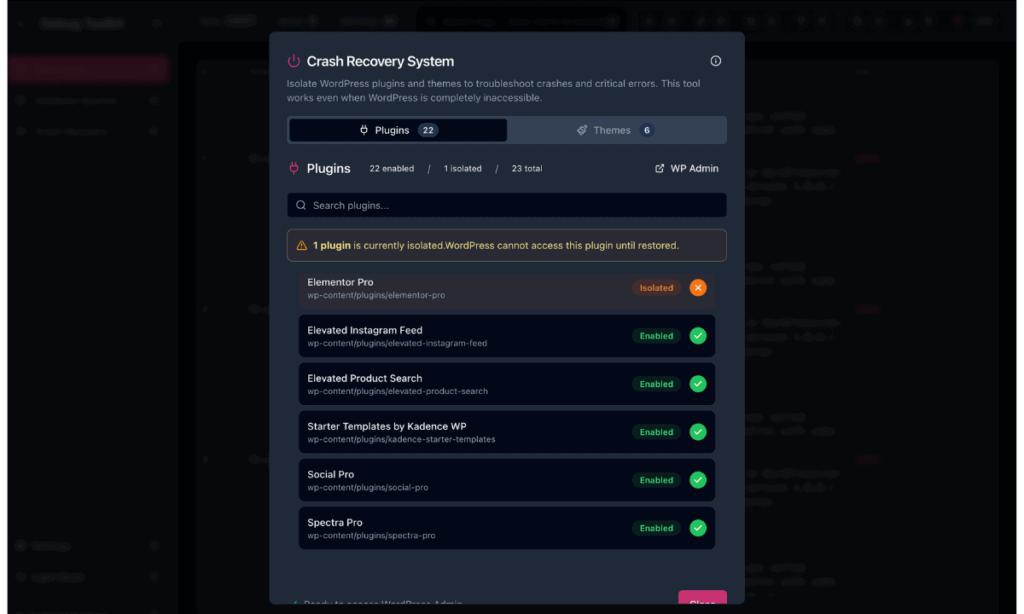Click path wp-content/plugins/elementor-pro
The width and height of the screenshot is (1024, 614).
(376, 295)
